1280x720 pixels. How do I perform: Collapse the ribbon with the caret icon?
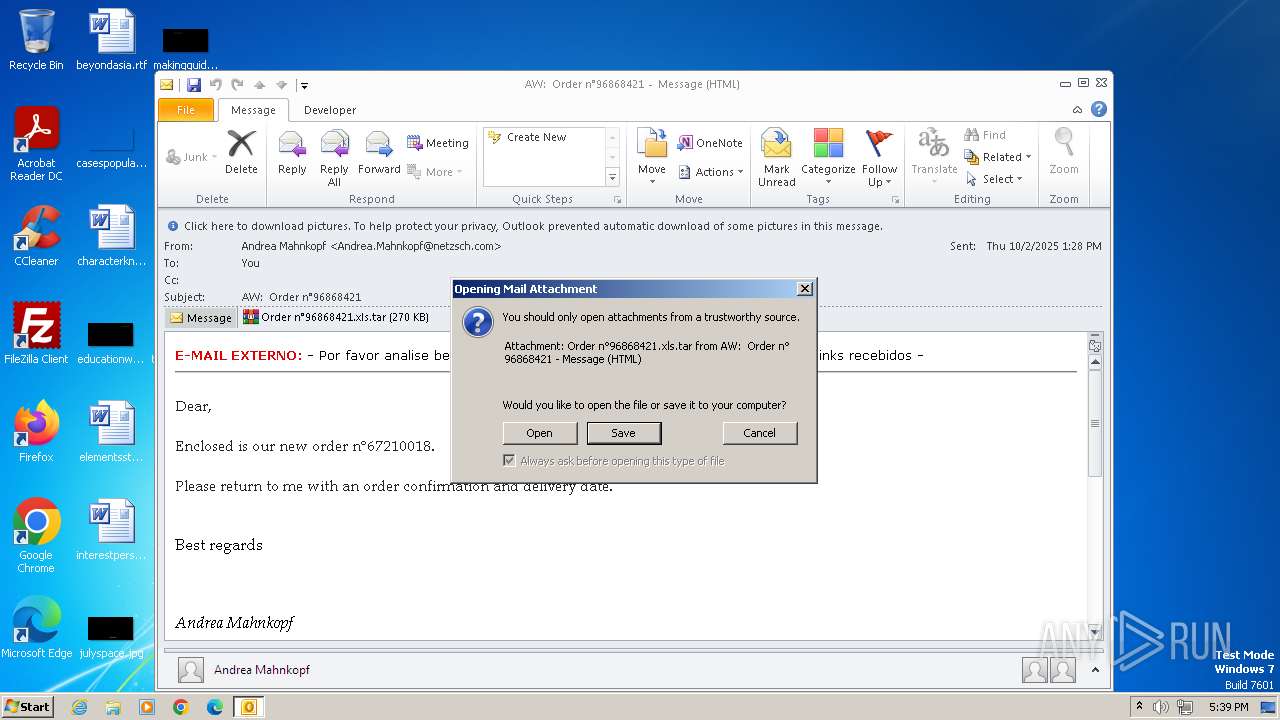pyautogui.click(x=1077, y=110)
